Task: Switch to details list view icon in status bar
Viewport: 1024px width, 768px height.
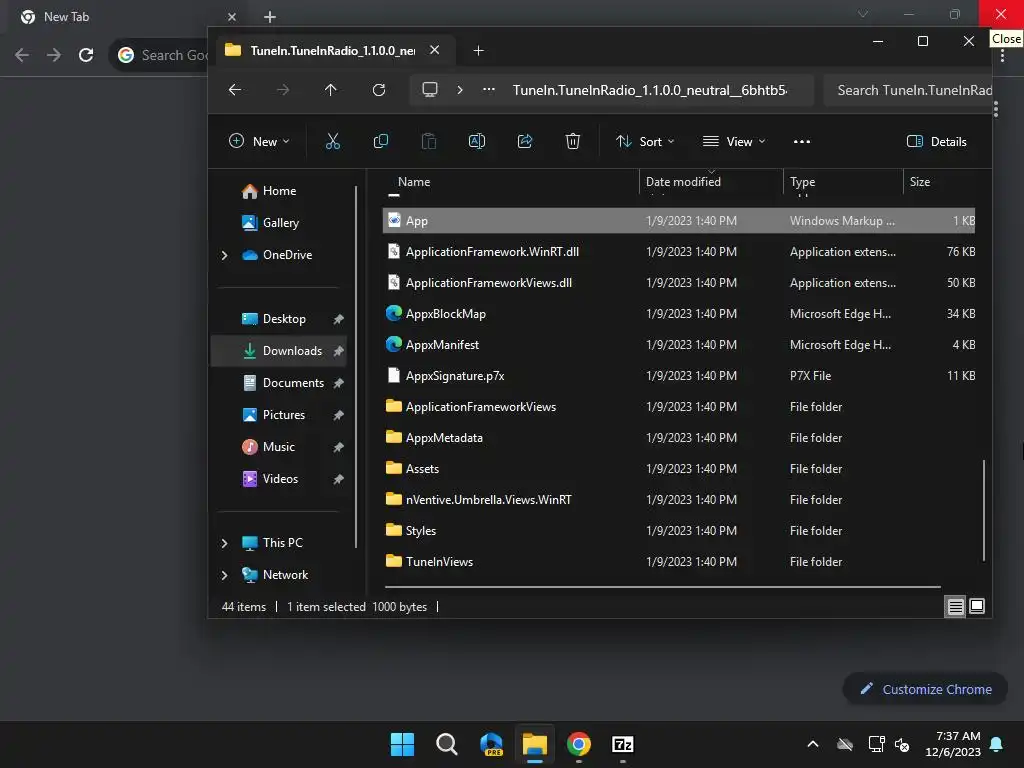Action: [955, 607]
